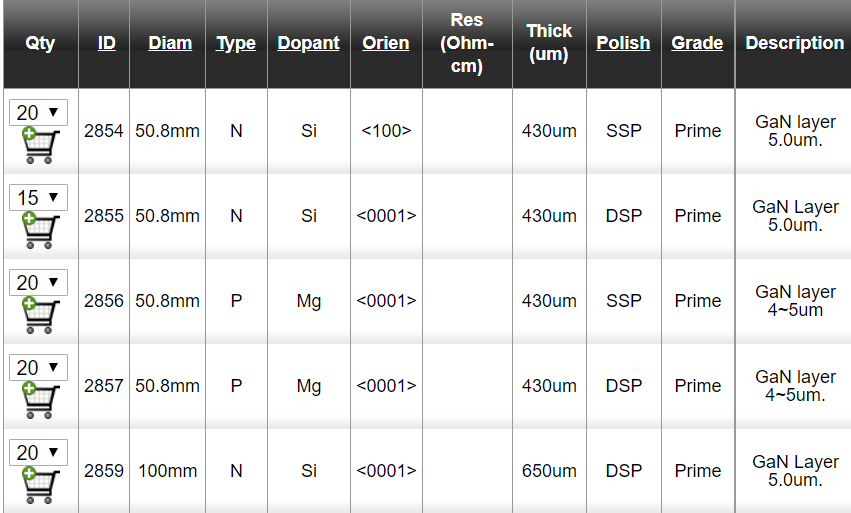
Task: Sort by Type header link
Action: click(x=236, y=43)
